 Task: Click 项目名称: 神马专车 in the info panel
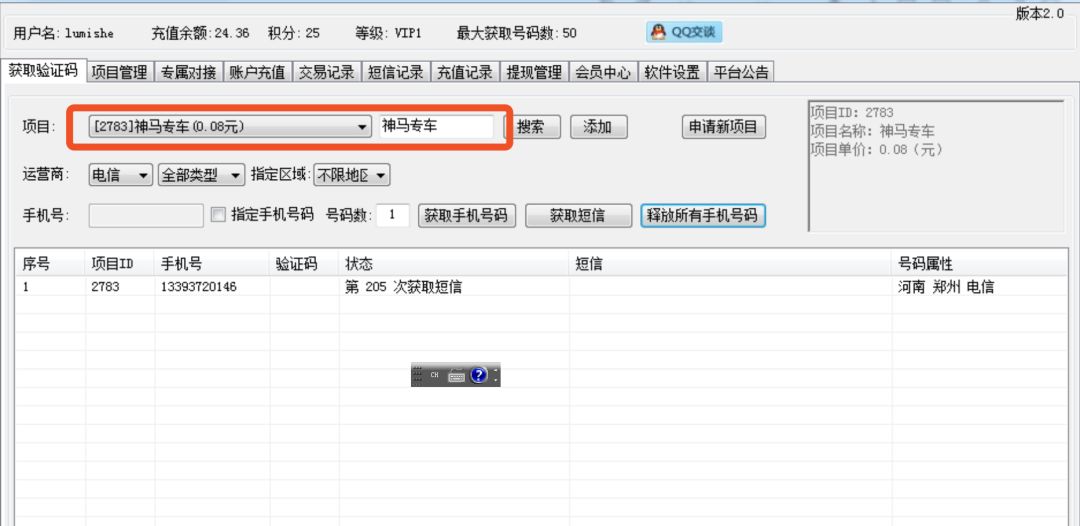click(873, 131)
